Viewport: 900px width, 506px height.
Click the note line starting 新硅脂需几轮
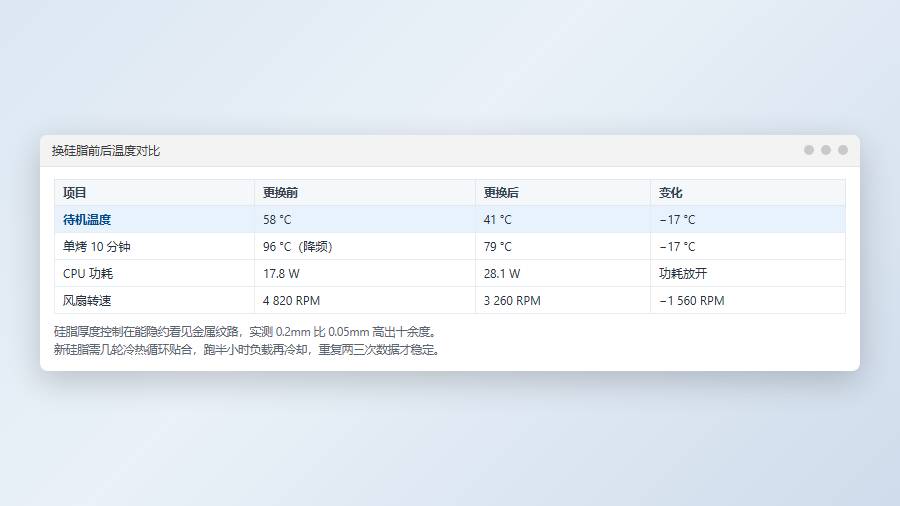click(248, 349)
